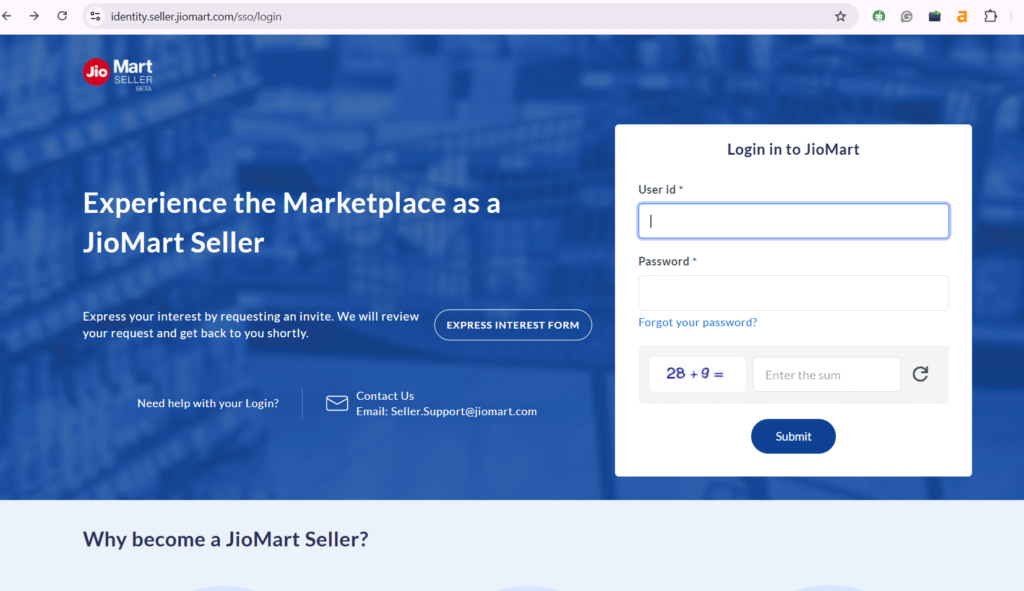This screenshot has height=591, width=1024.
Task: Follow the 'Forgot your password?' link
Action: point(697,322)
